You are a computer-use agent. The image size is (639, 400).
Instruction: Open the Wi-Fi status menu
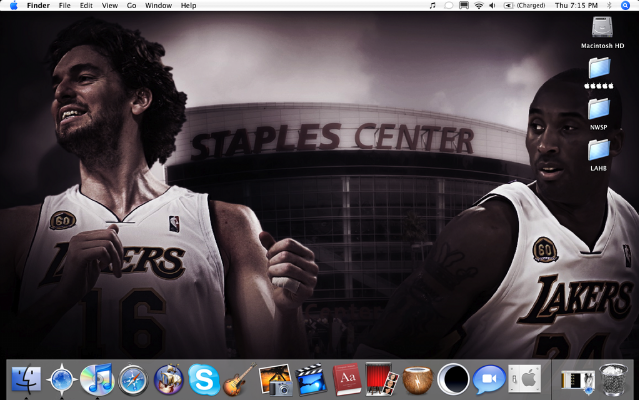(478, 6)
